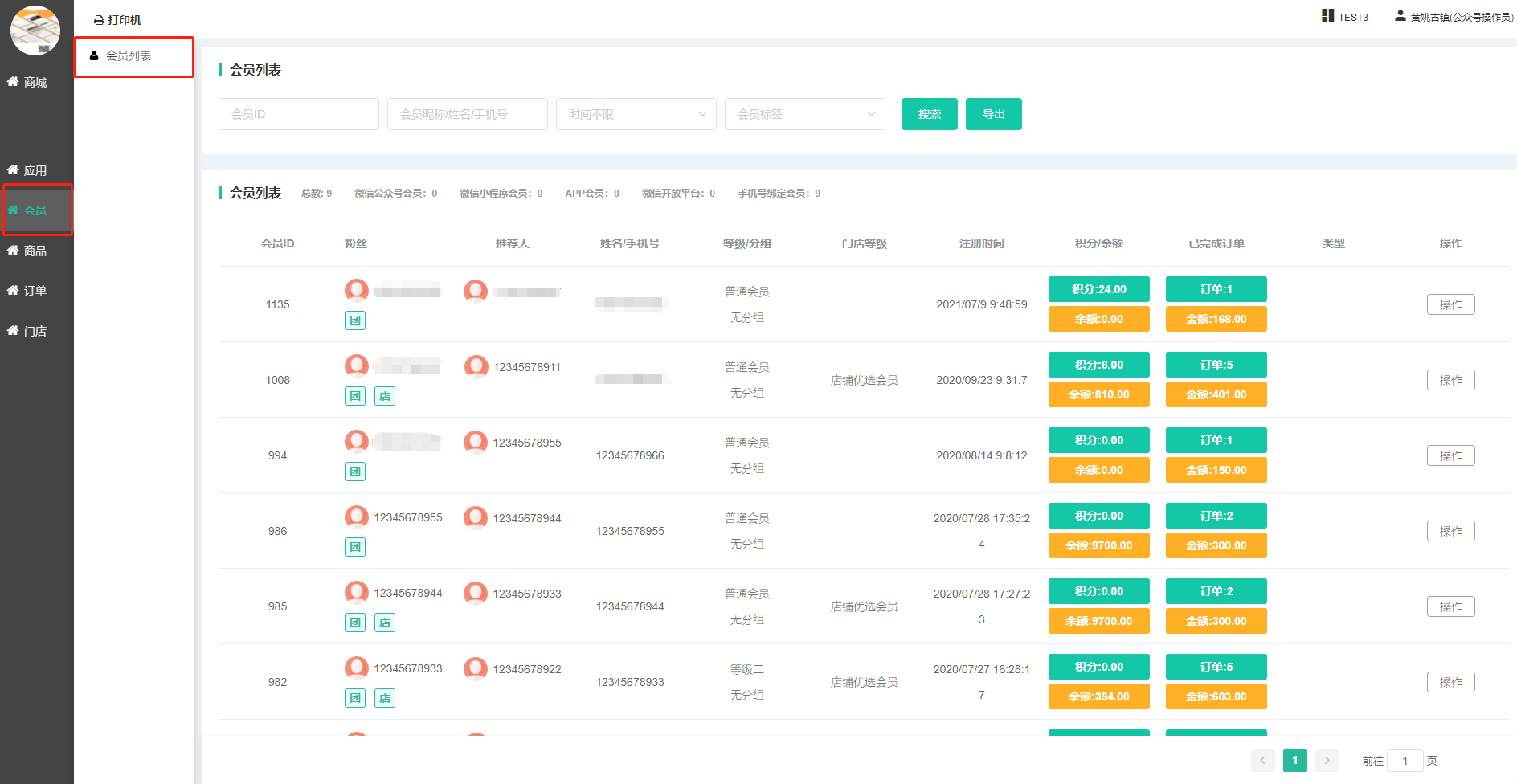The width and height of the screenshot is (1517, 784).
Task: Go to next page arrow in pagination
Action: point(1327,760)
